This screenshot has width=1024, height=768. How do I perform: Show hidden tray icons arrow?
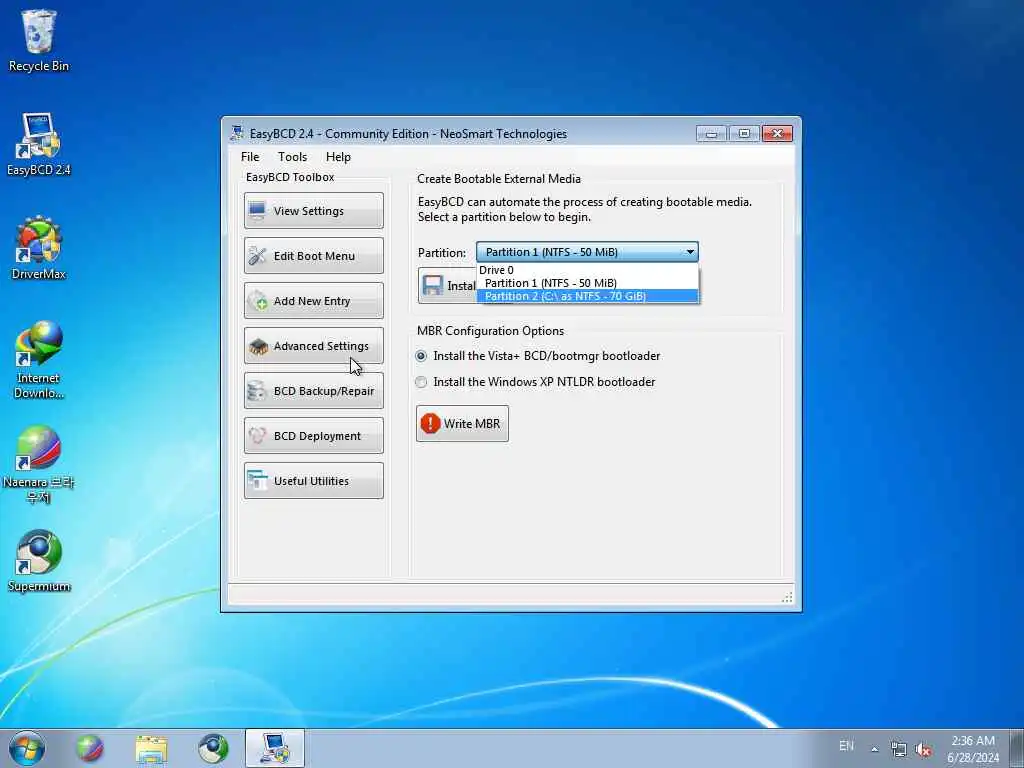(874, 749)
